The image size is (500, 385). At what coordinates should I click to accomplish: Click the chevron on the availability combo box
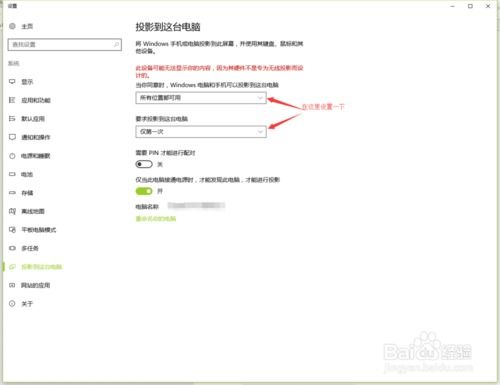click(x=260, y=98)
